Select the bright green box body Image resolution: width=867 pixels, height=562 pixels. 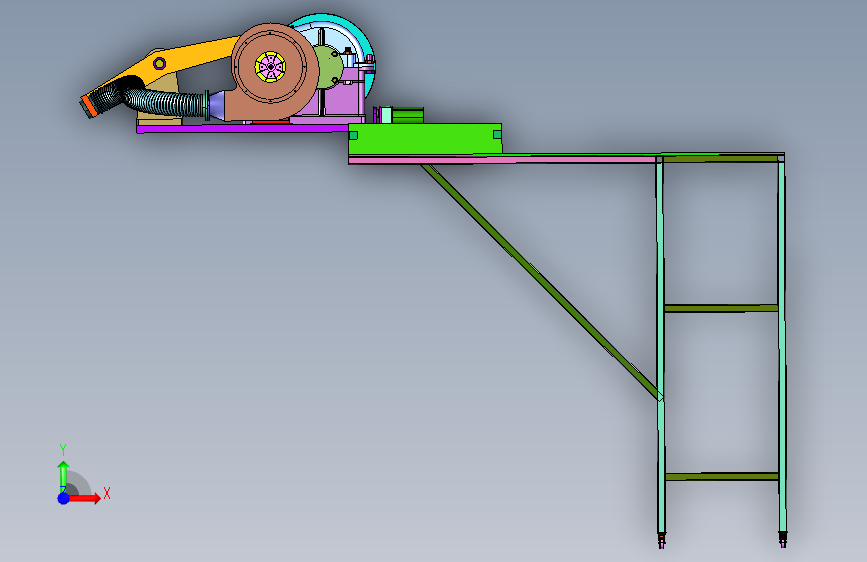[425, 139]
